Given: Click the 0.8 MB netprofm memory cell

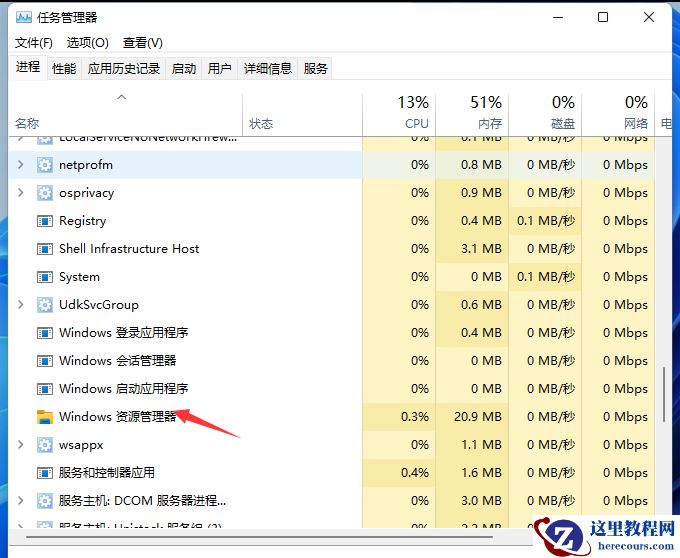Looking at the screenshot, I should pyautogui.click(x=472, y=165).
